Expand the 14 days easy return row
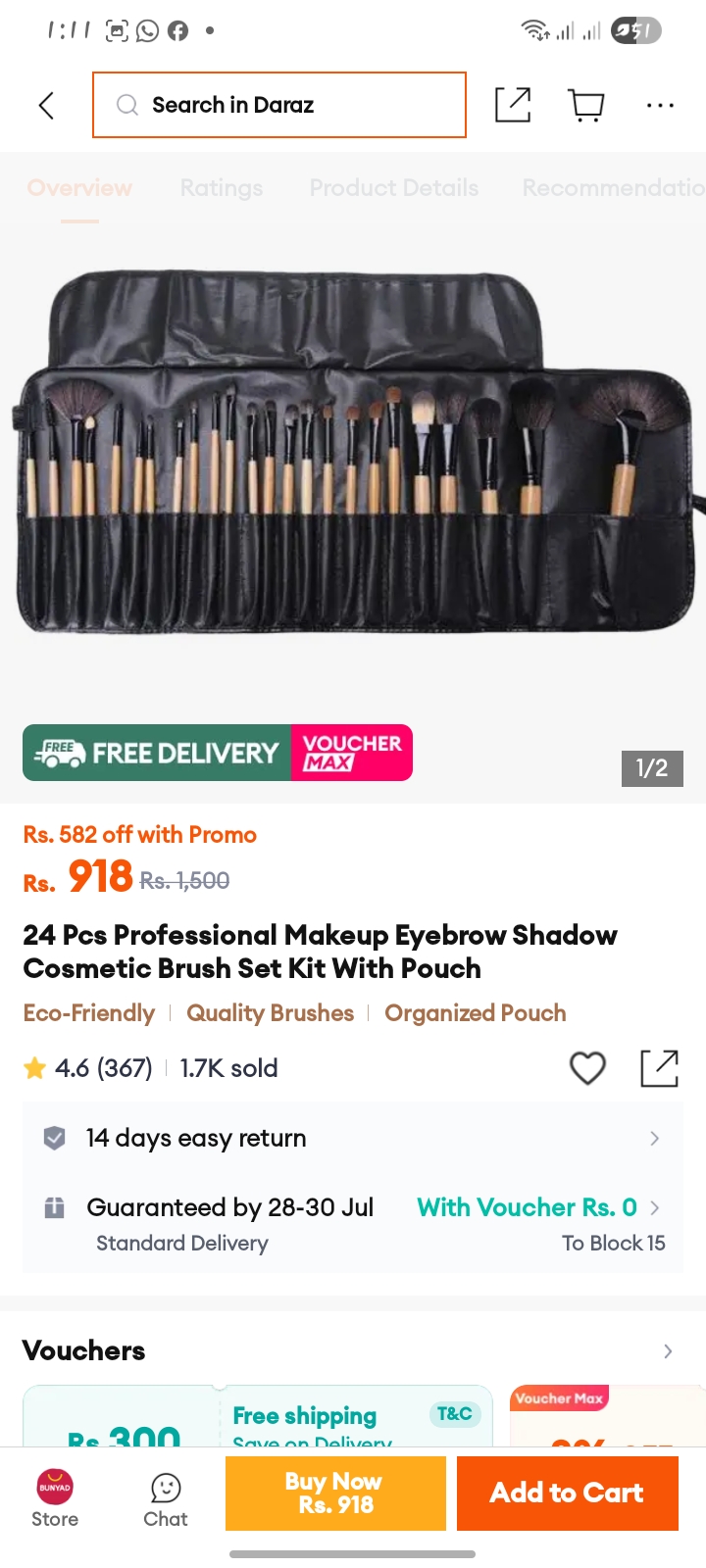 click(x=353, y=1138)
